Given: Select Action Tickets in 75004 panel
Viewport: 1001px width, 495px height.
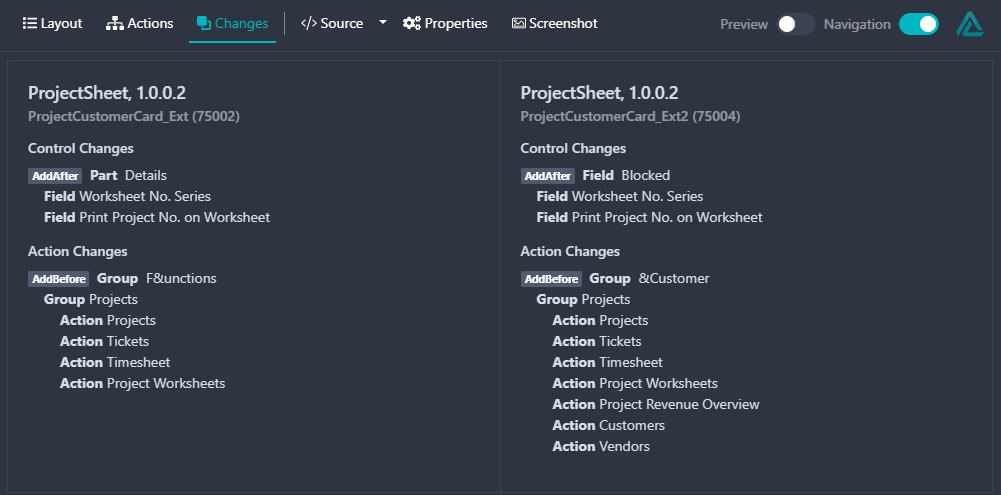Looking at the screenshot, I should point(597,341).
